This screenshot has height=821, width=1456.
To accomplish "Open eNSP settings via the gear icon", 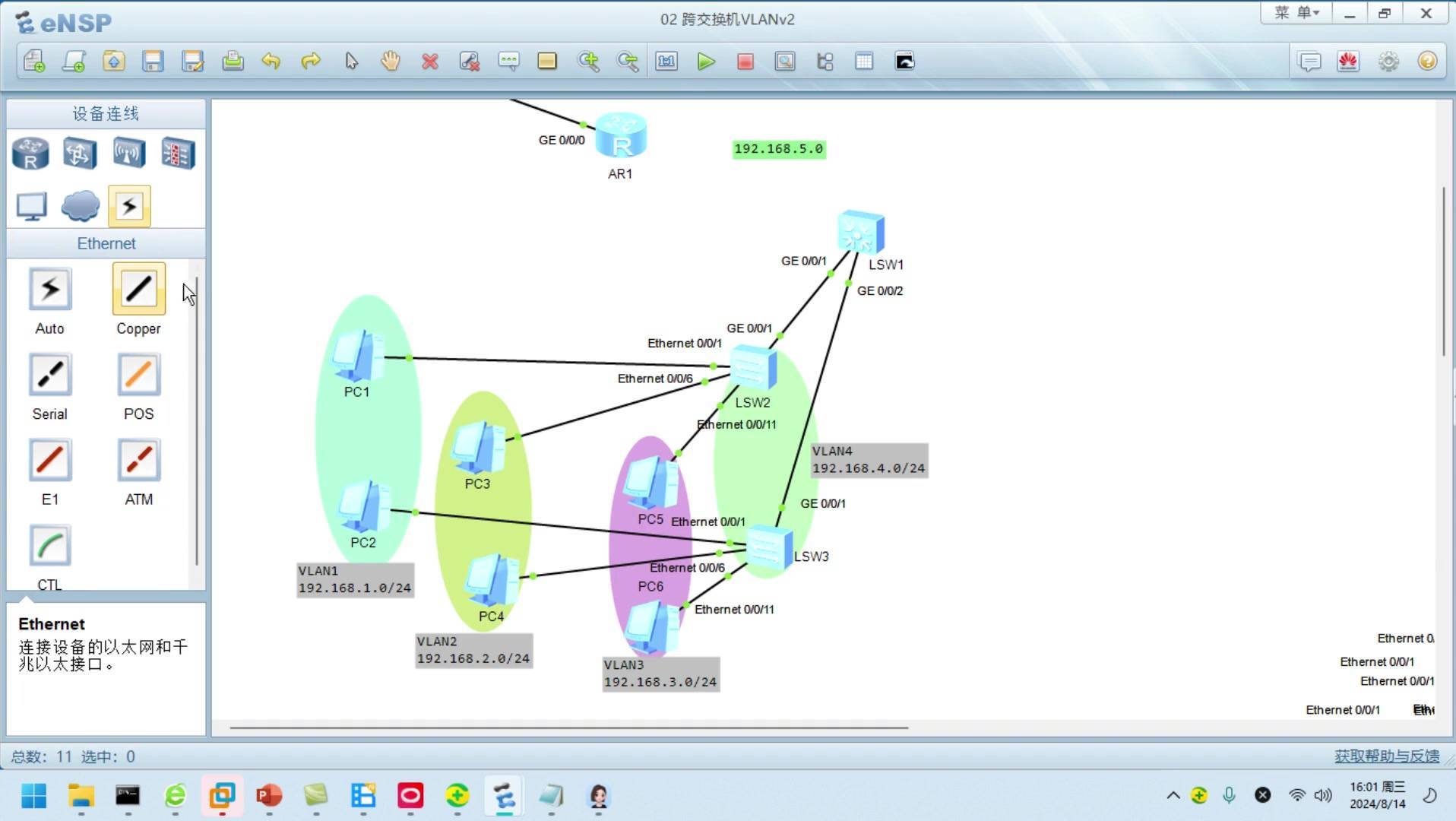I will coord(1388,62).
